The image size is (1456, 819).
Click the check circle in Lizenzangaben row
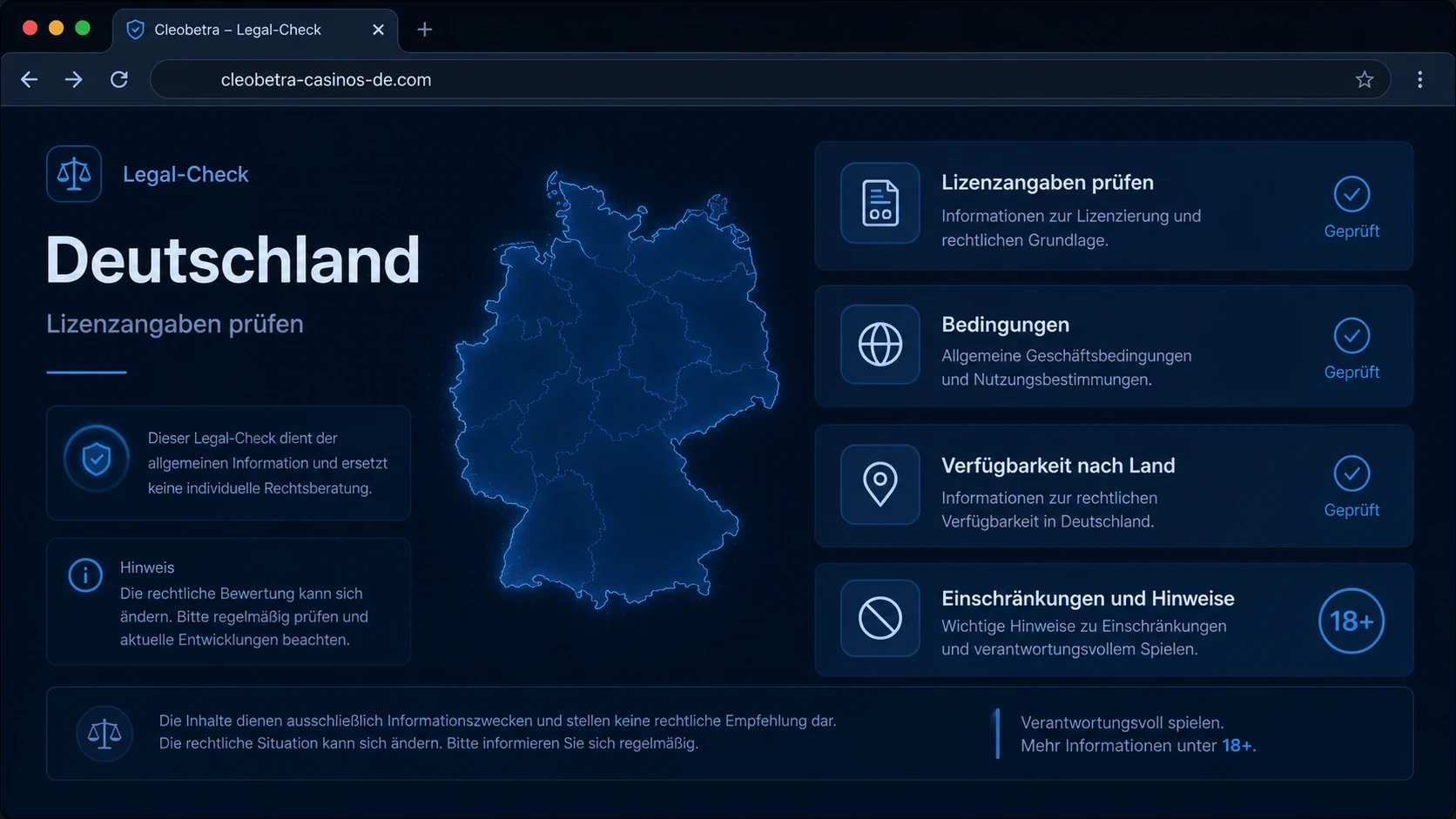click(x=1352, y=194)
